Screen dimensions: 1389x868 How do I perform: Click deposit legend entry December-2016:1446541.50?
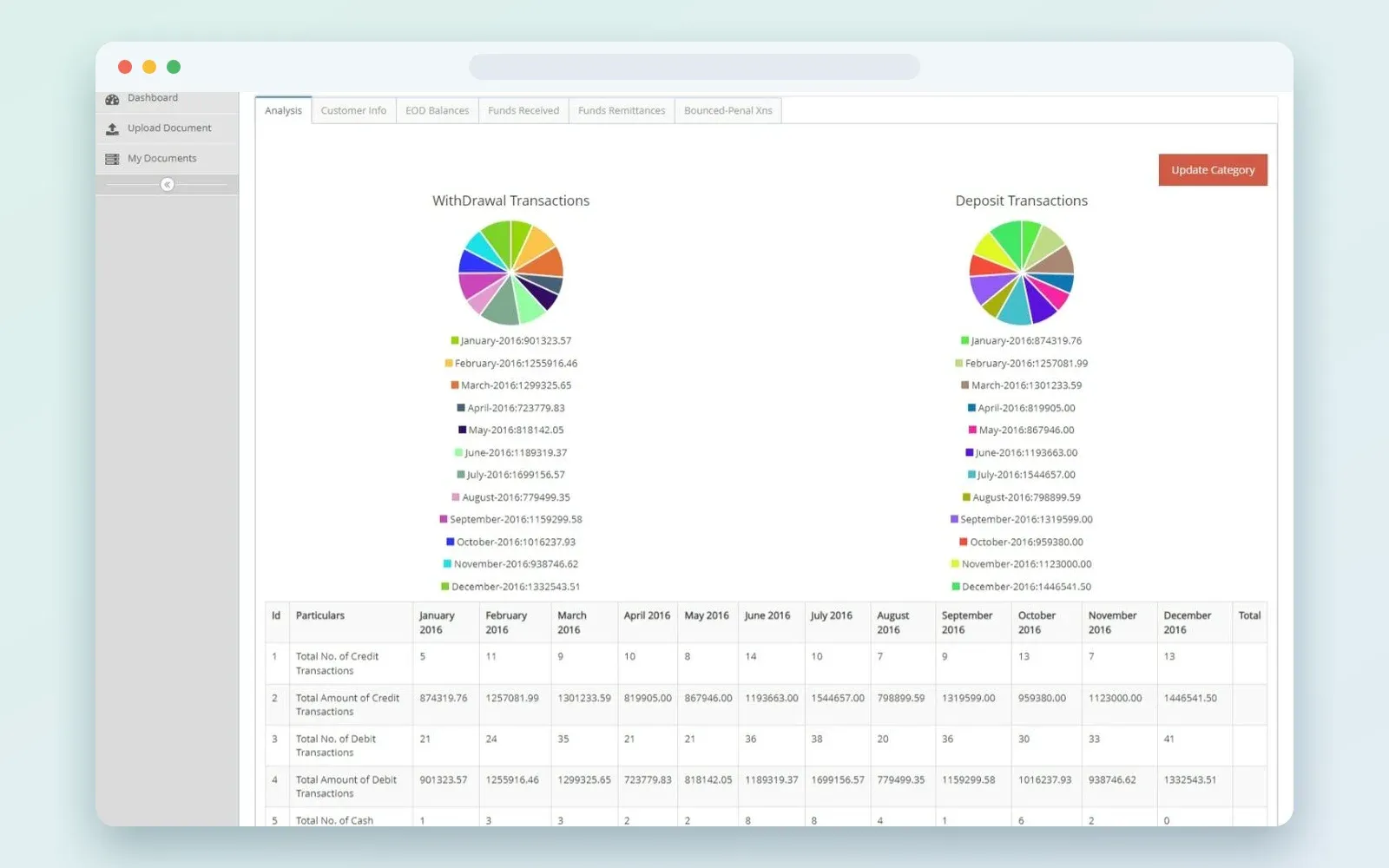click(1022, 587)
